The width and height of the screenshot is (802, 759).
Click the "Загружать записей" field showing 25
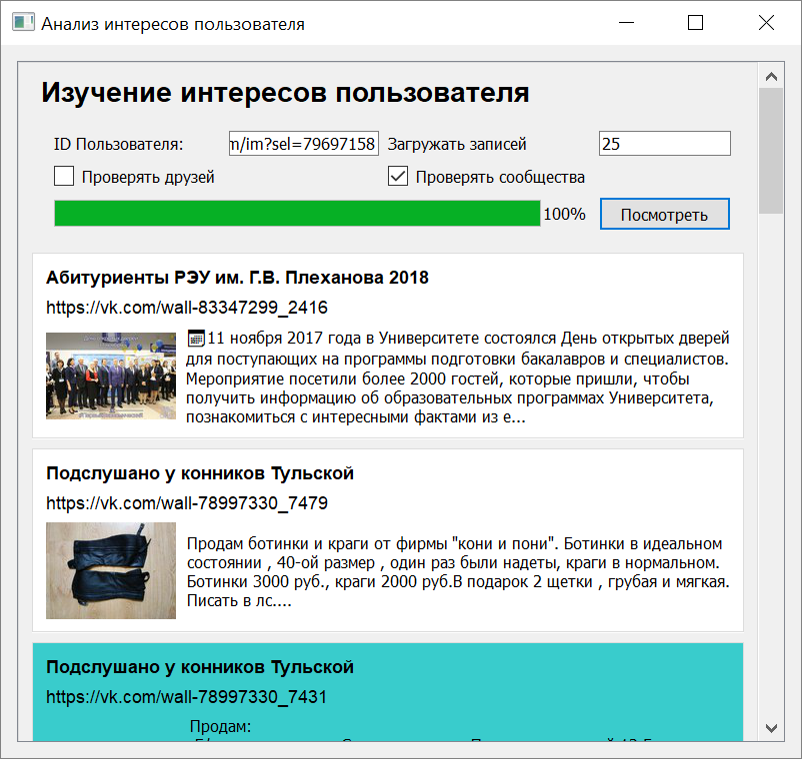point(664,143)
